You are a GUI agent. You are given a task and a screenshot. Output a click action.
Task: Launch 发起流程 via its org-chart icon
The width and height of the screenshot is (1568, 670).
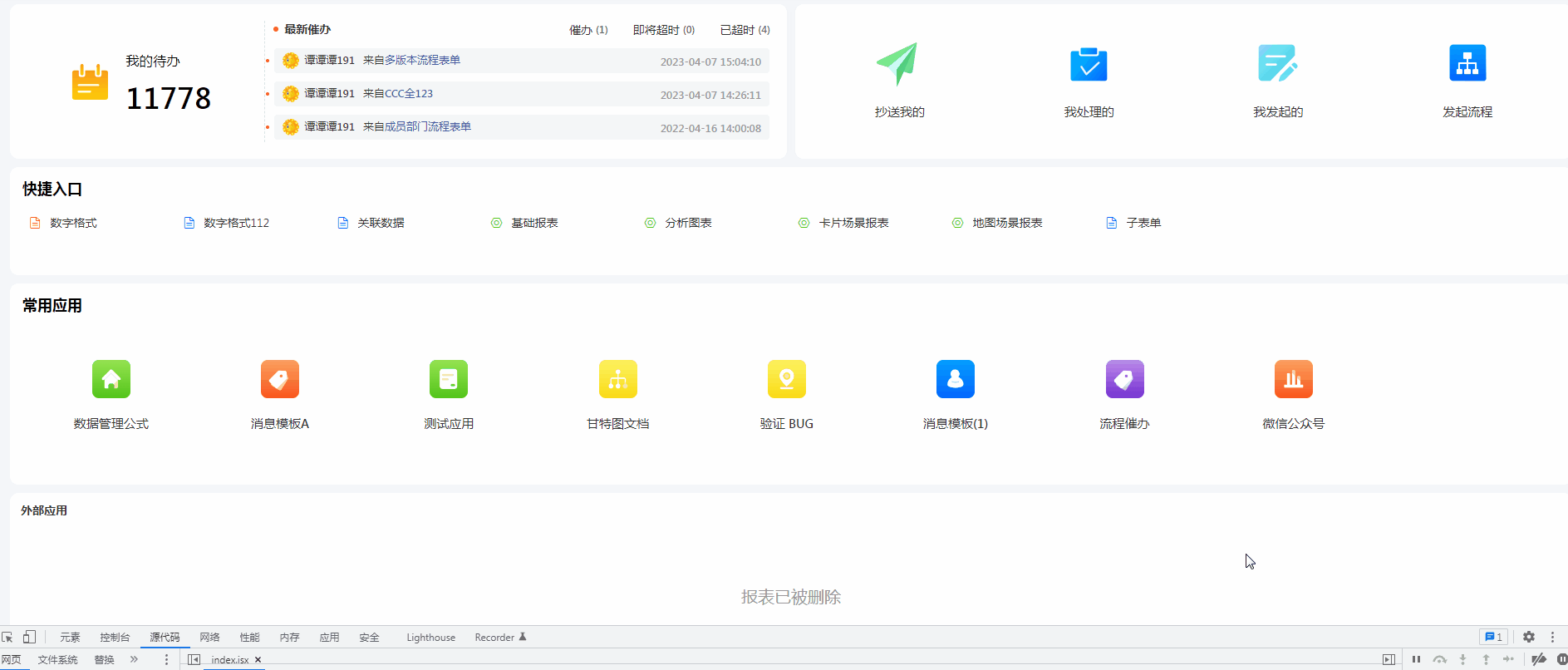point(1467,64)
